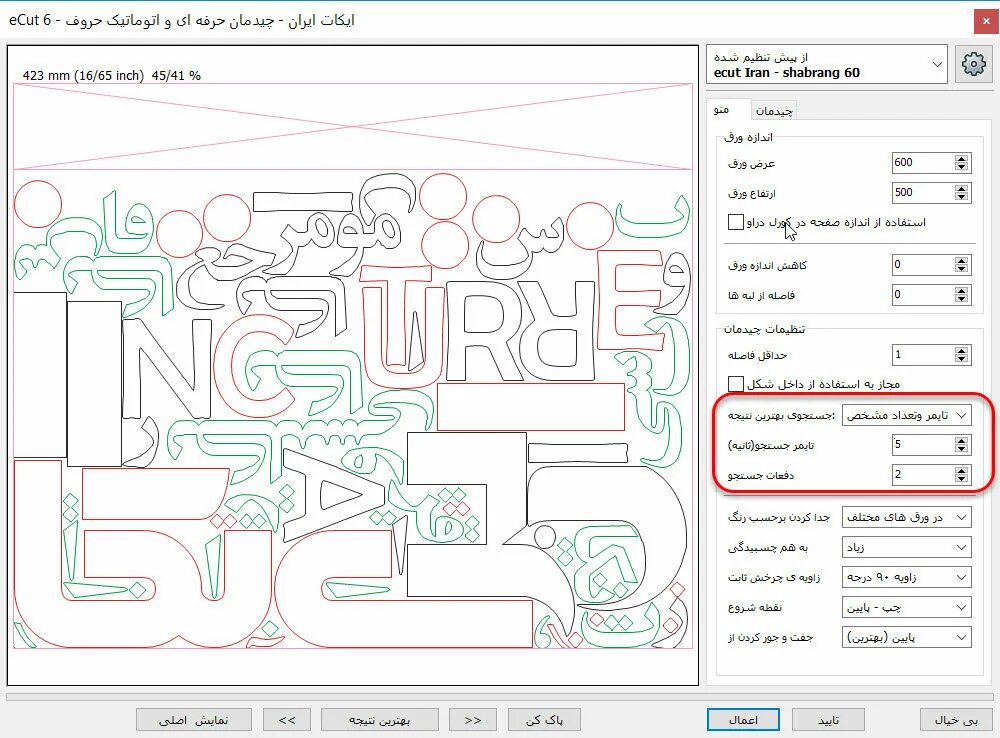Image resolution: width=1000 pixels, height=738 pixels.
Task: Increase the search timer seconds up arrow
Action: click(962, 440)
